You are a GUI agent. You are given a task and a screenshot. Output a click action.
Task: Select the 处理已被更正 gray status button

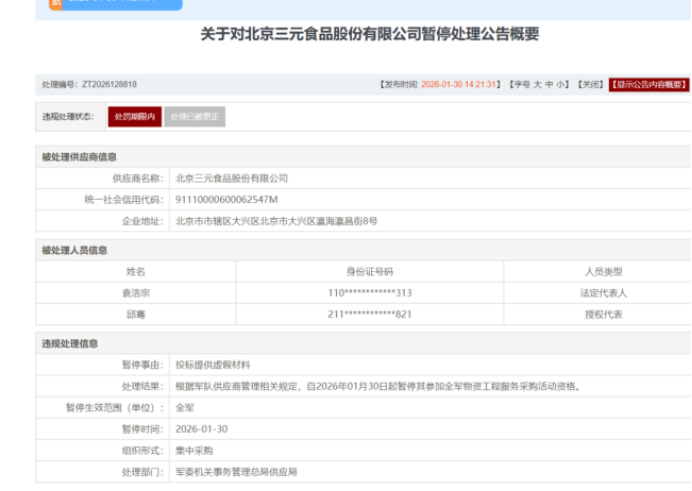[x=195, y=116]
